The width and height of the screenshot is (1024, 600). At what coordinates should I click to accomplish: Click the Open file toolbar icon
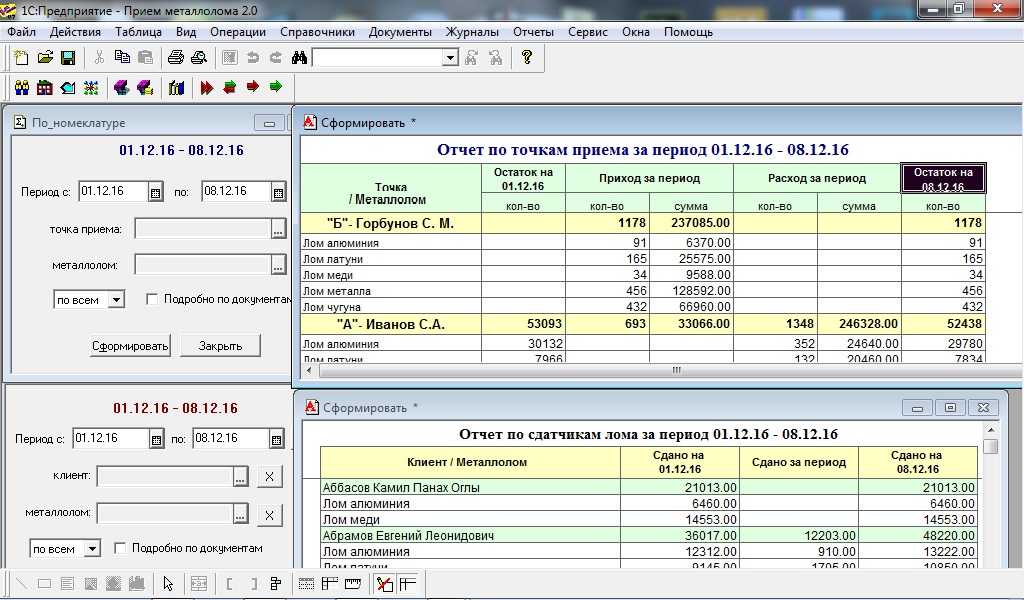45,58
